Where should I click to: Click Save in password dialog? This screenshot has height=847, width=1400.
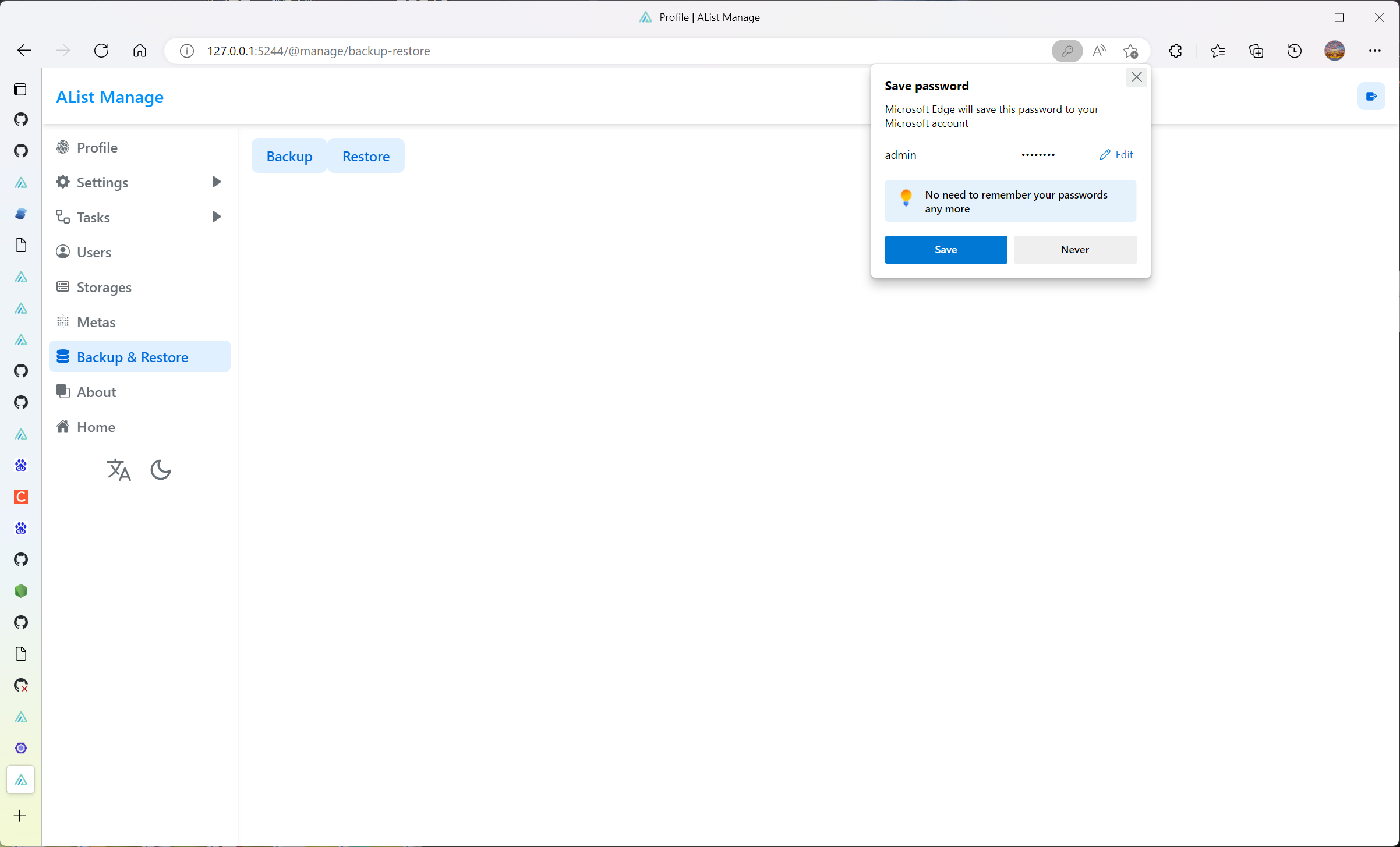[x=946, y=250]
